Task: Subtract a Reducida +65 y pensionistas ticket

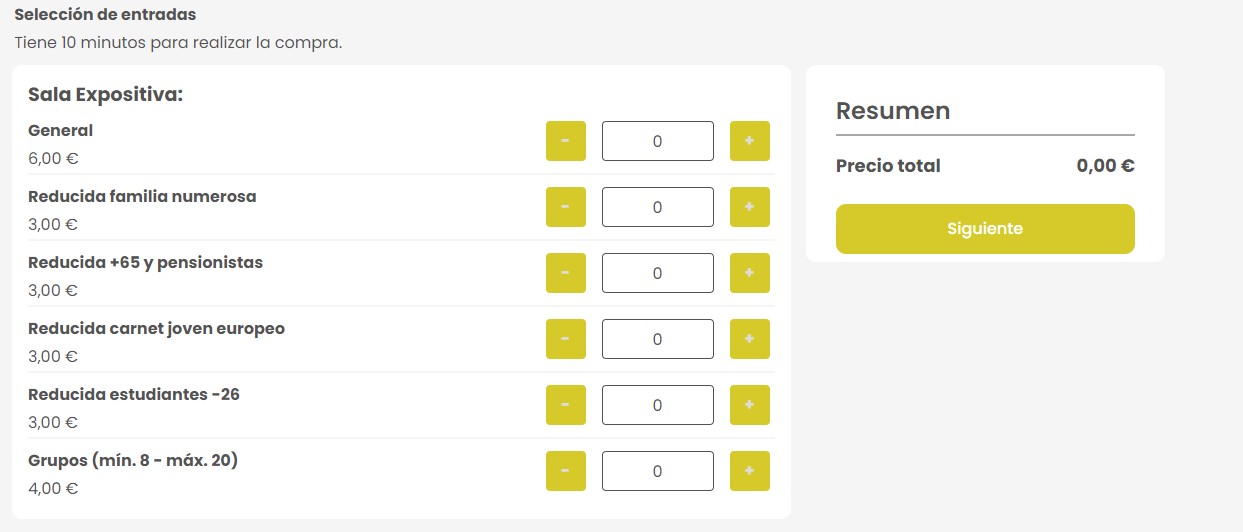Action: coord(566,273)
